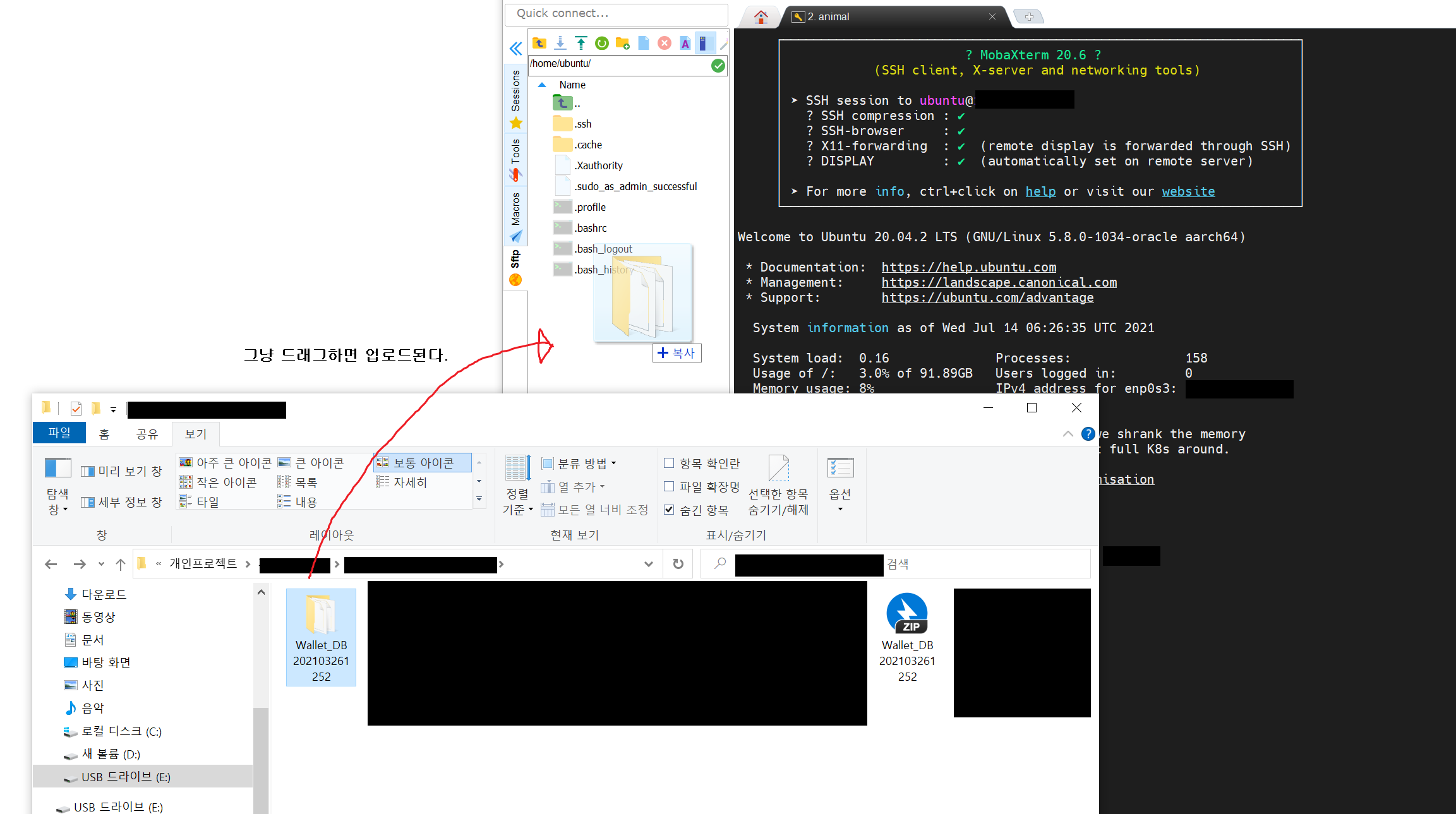Click the red delete file icon
The width and height of the screenshot is (1456, 814).
(x=664, y=43)
